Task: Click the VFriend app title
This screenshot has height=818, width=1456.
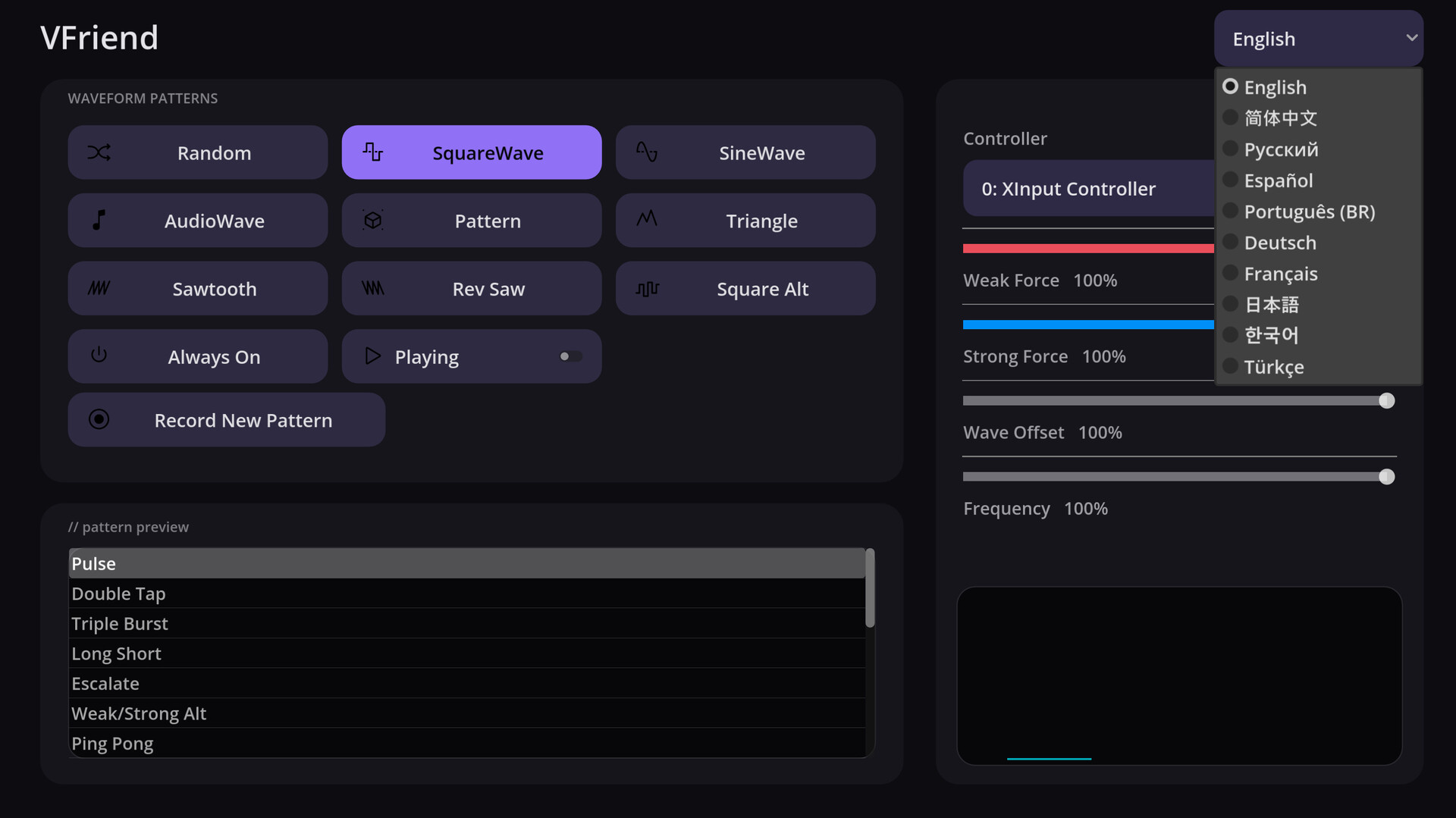Action: coord(99,38)
